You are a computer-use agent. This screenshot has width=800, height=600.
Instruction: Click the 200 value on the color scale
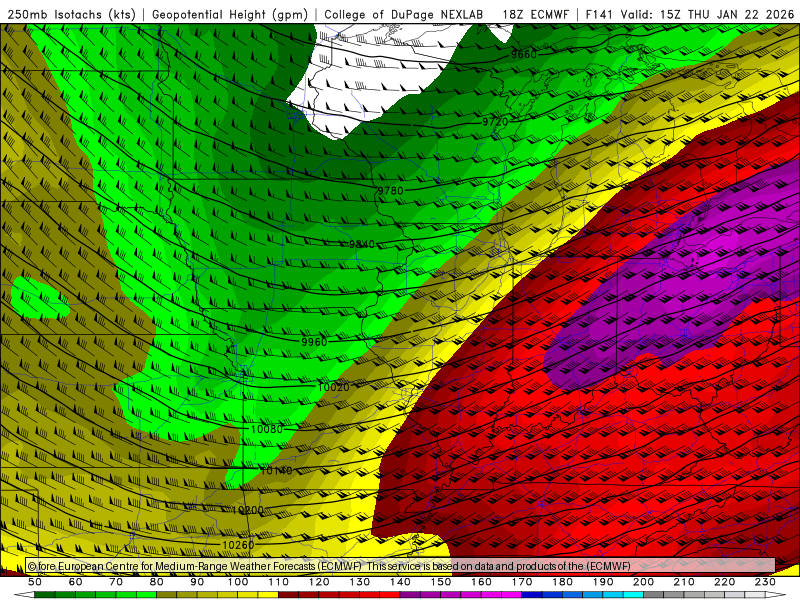tap(644, 582)
